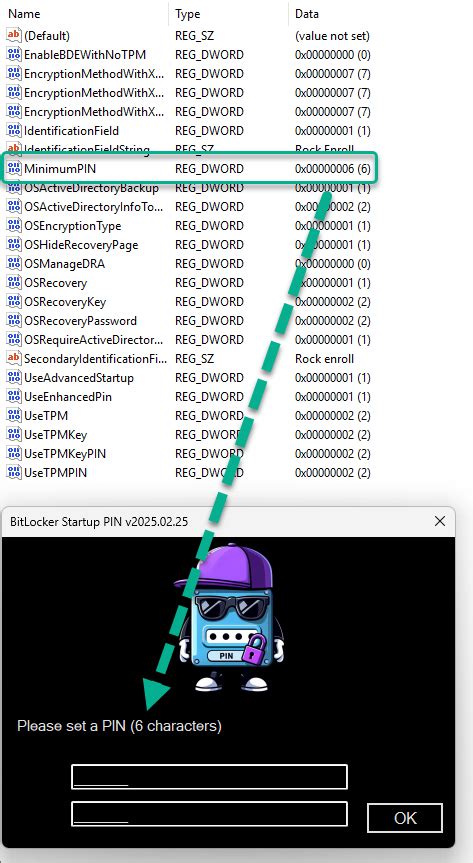Image resolution: width=473 pixels, height=863 pixels.
Task: Click UseTPMKeyPIN data 0x00000002 (2)
Action: coord(333,454)
